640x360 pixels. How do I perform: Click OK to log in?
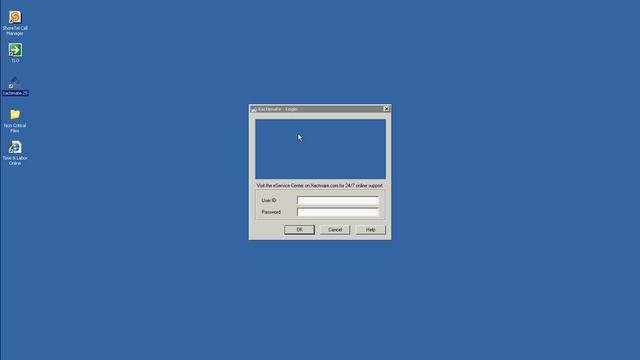pyautogui.click(x=299, y=230)
